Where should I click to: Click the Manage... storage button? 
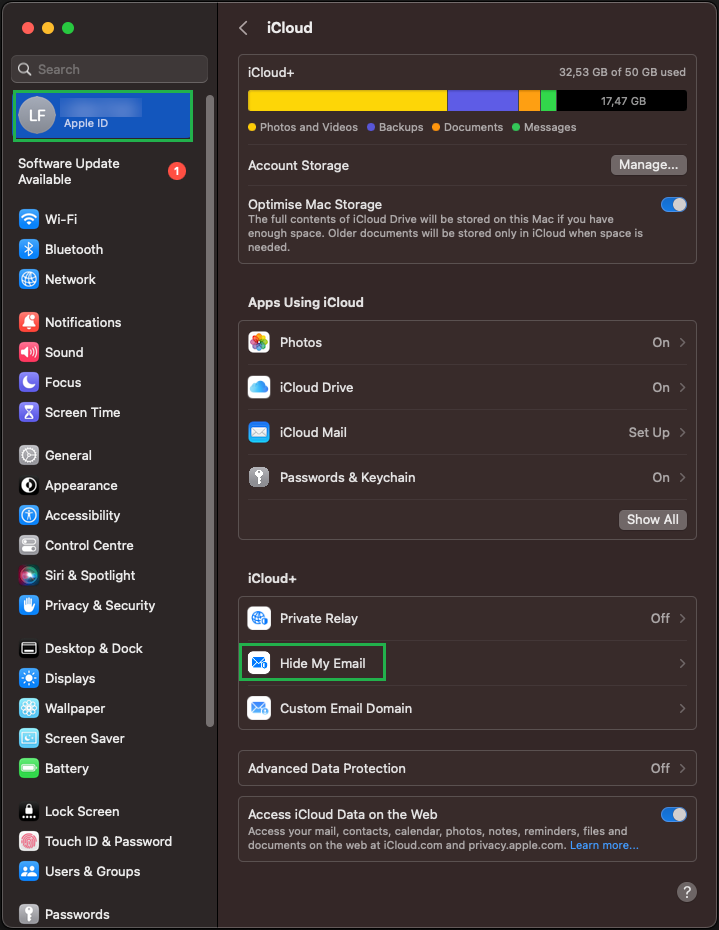(x=648, y=165)
